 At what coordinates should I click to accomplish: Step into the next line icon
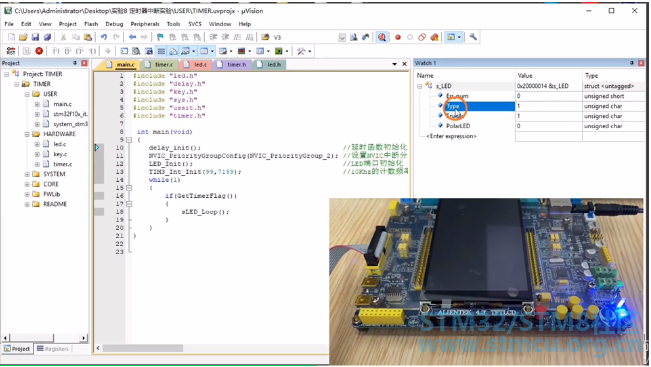click(56, 51)
